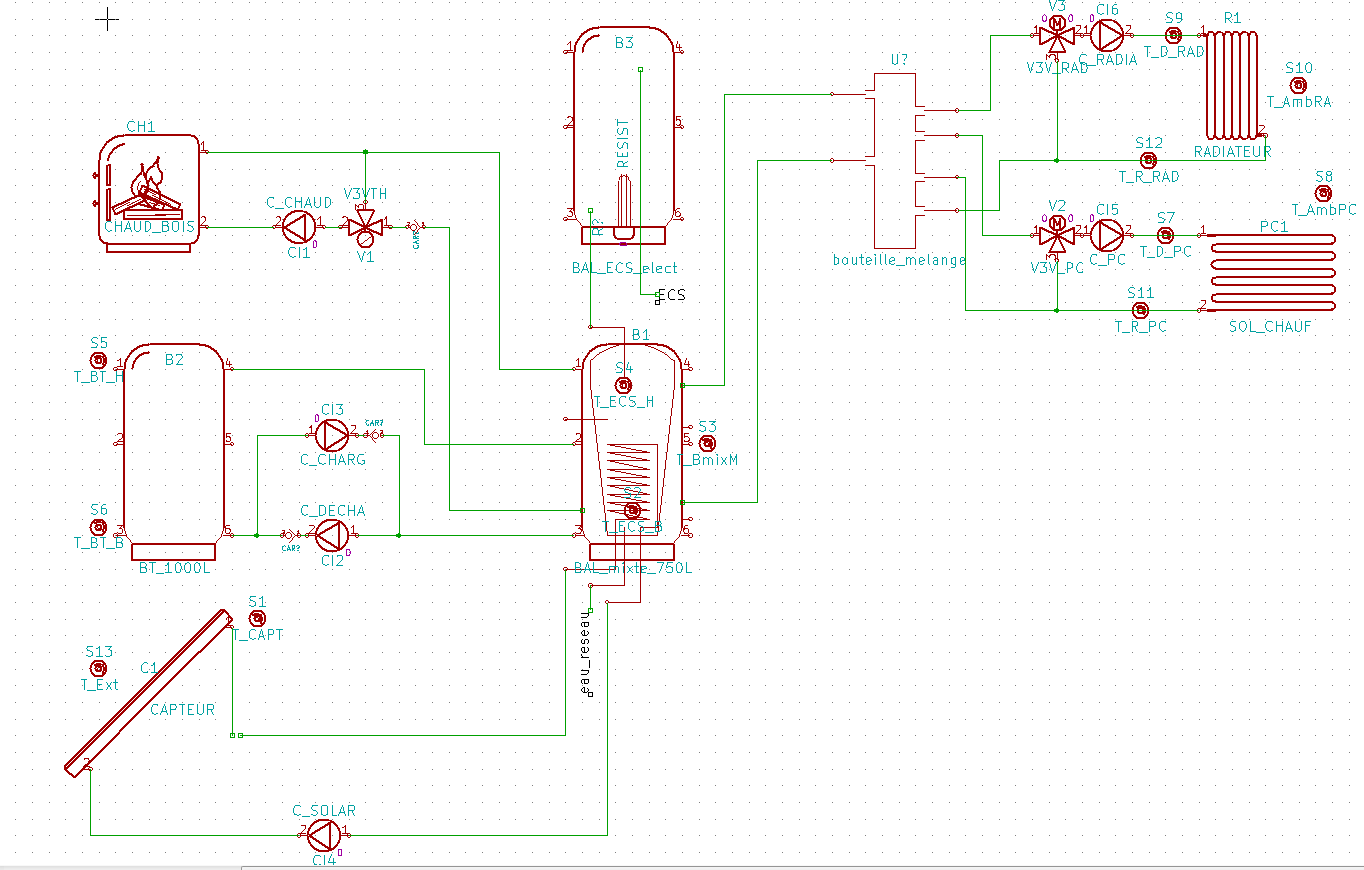Select the V3VTH three-way valve V1

[366, 226]
